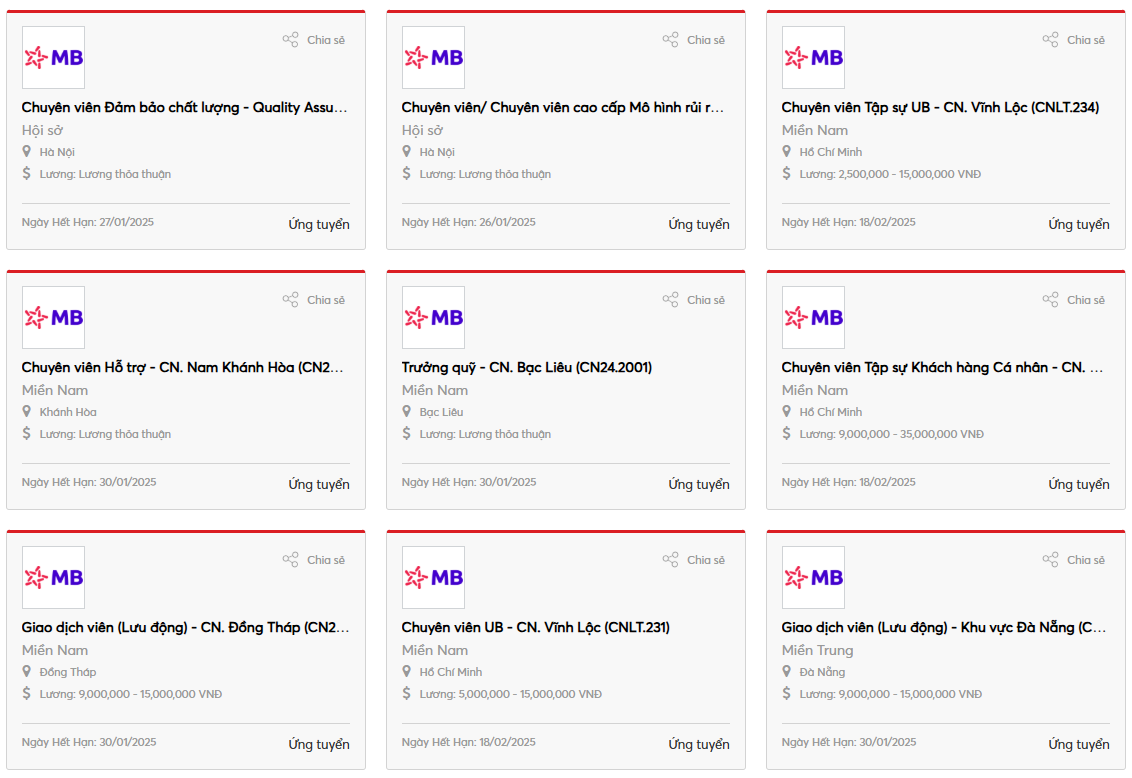This screenshot has width=1132, height=778.
Task: Click Khánh Hòa location text
Action: point(68,412)
